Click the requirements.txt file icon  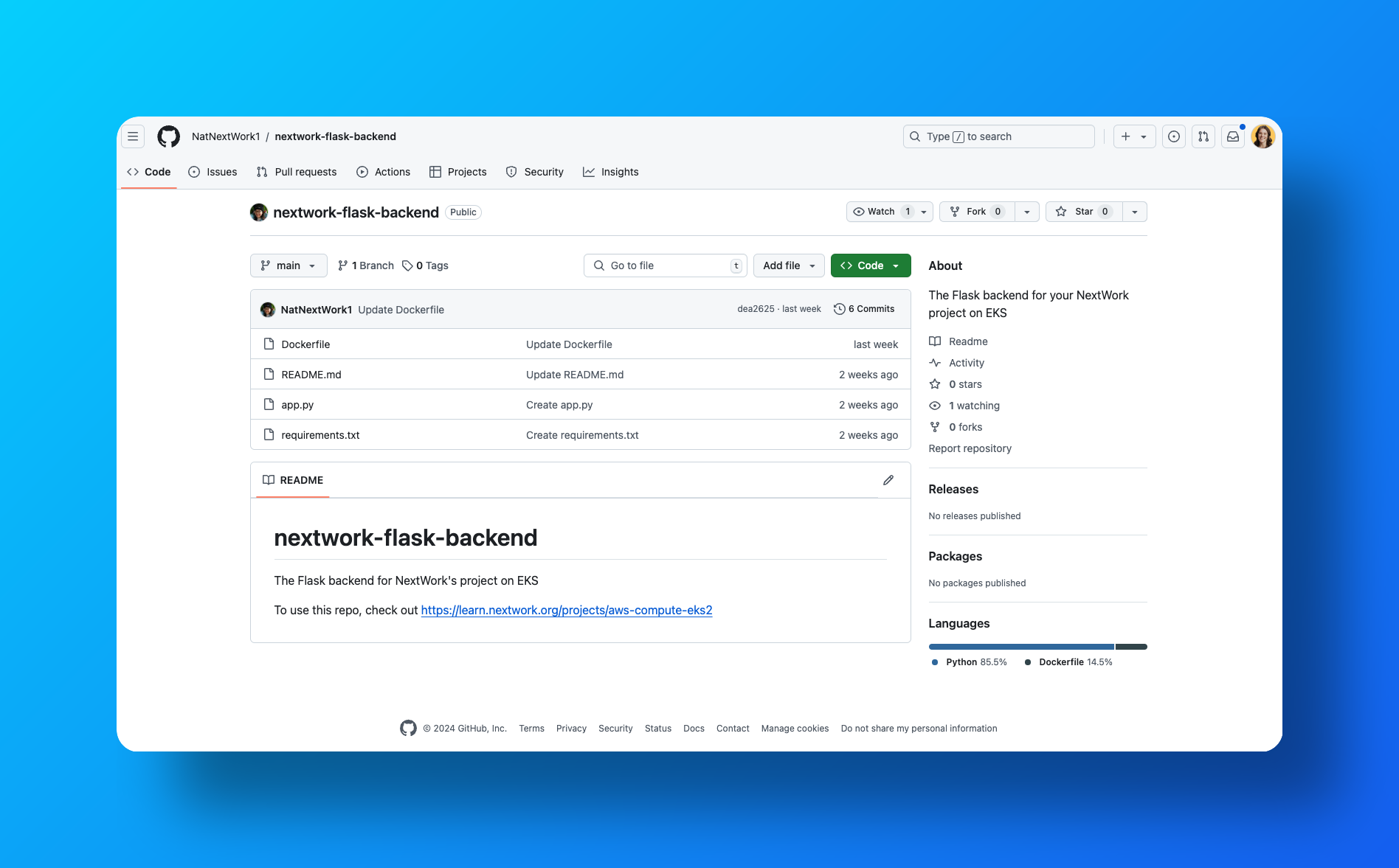[269, 435]
